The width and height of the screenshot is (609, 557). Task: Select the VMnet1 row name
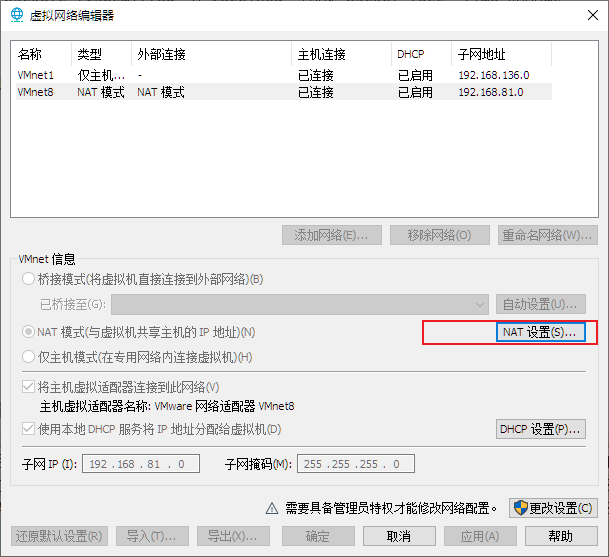[x=35, y=75]
